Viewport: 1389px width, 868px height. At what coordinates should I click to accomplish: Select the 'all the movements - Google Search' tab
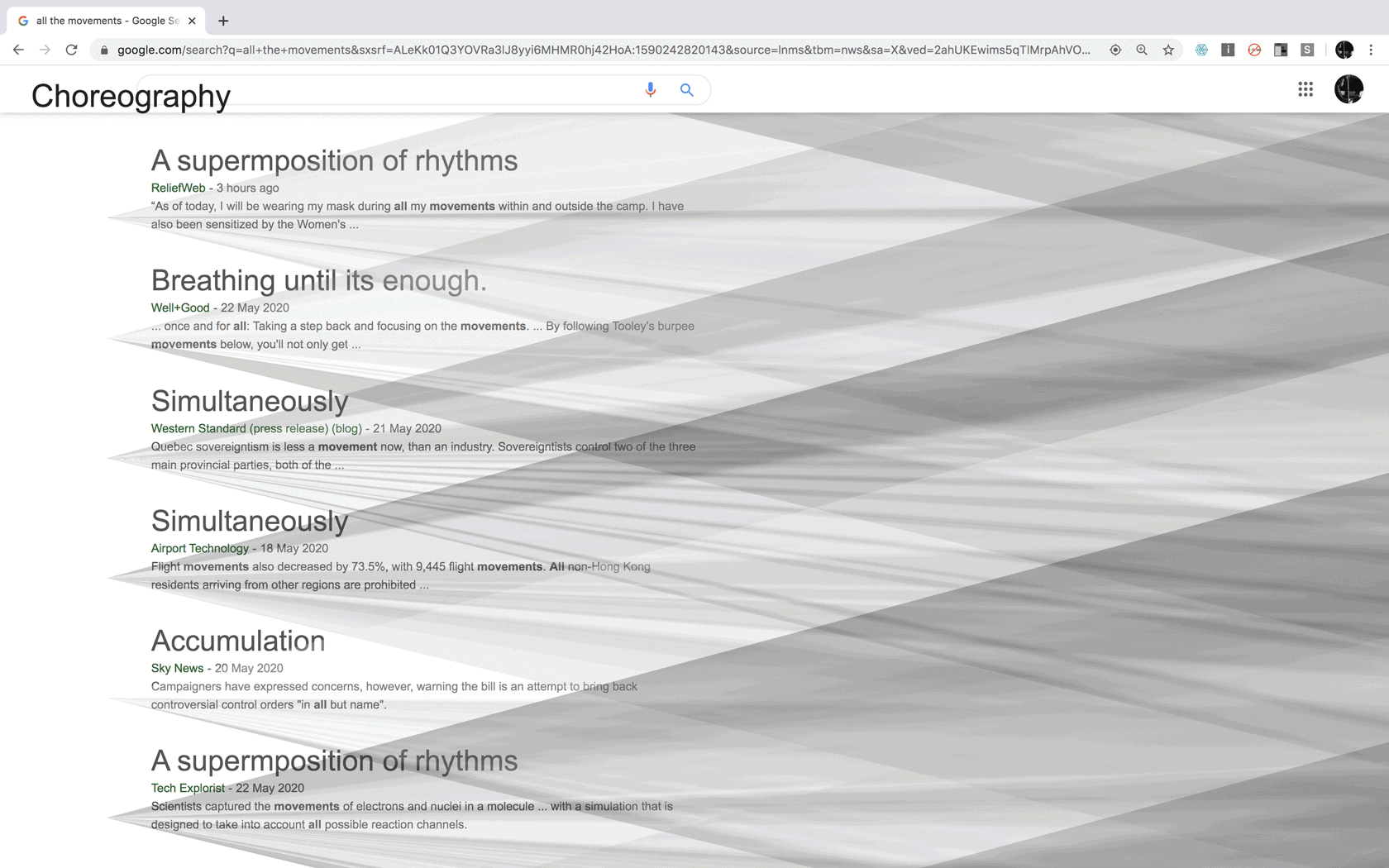click(107, 21)
